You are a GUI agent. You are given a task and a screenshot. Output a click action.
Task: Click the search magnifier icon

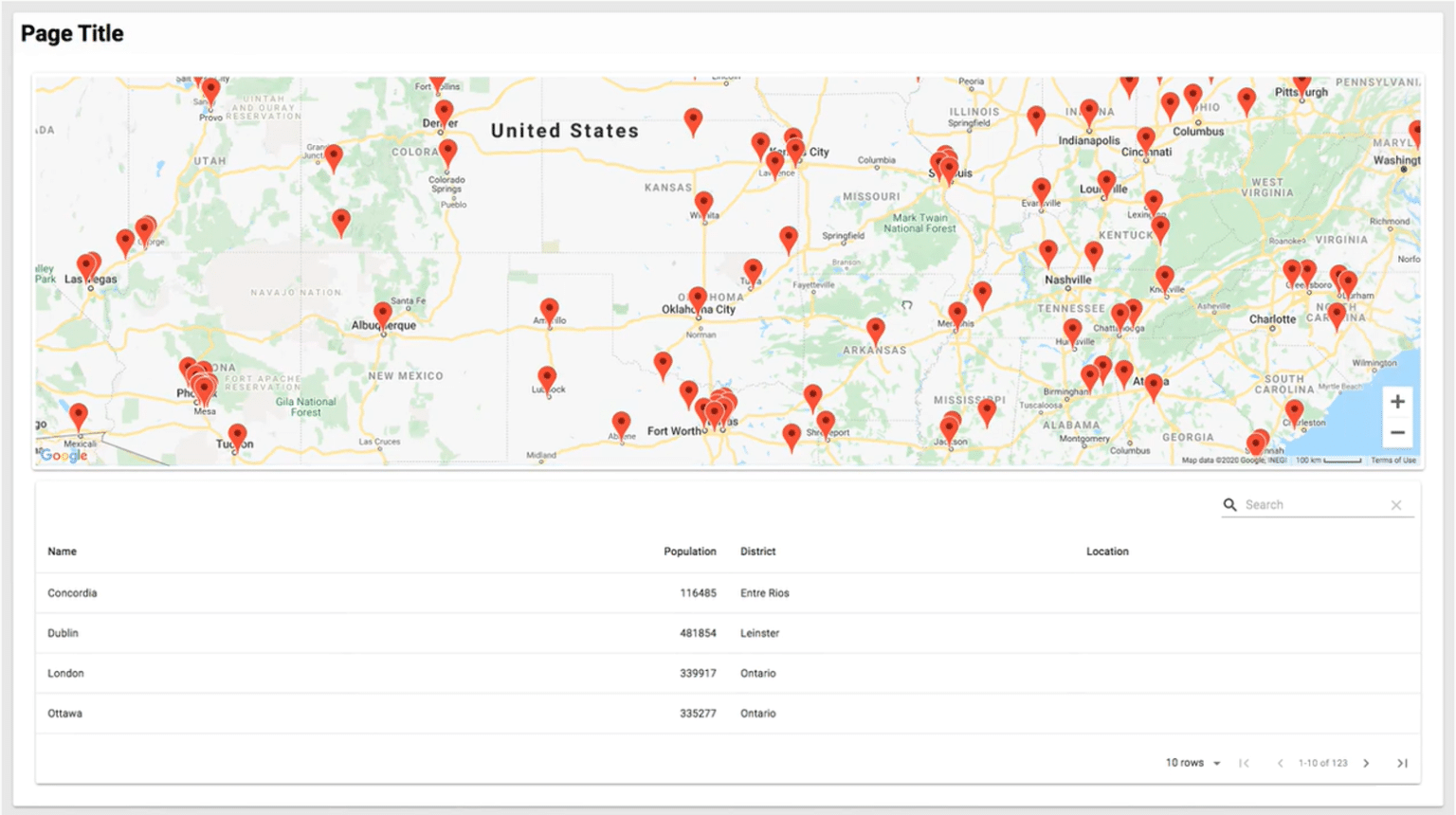pos(1229,505)
